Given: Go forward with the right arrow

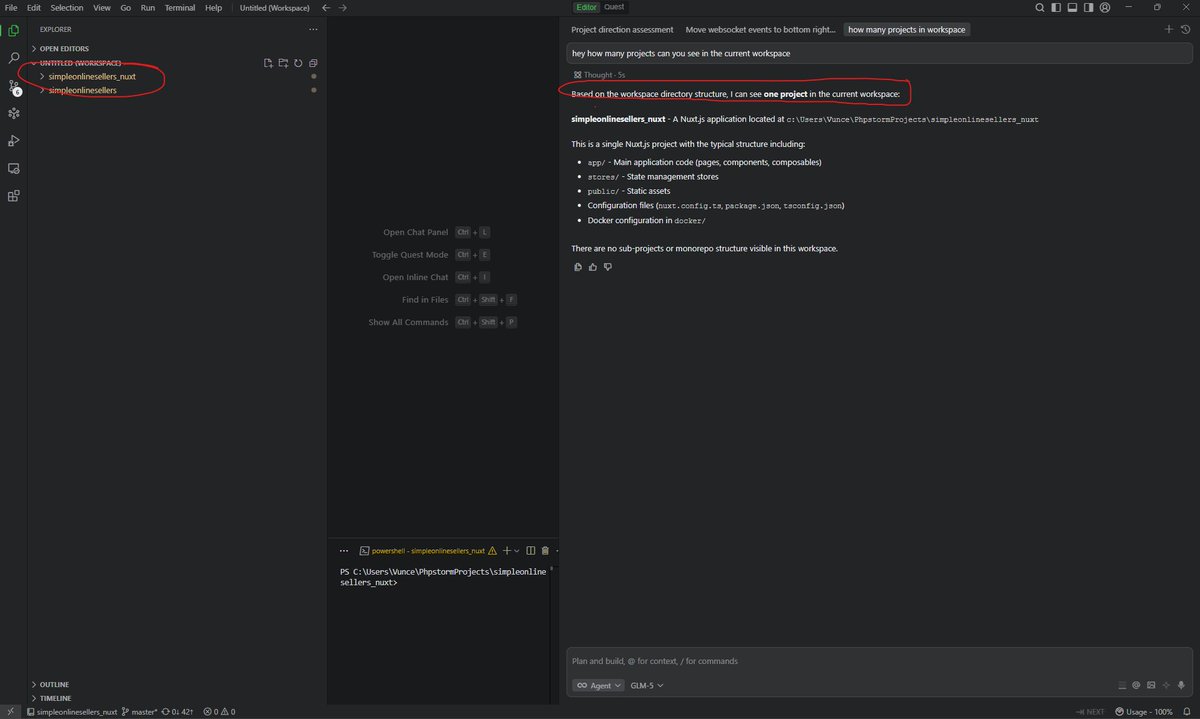Looking at the screenshot, I should [343, 7].
